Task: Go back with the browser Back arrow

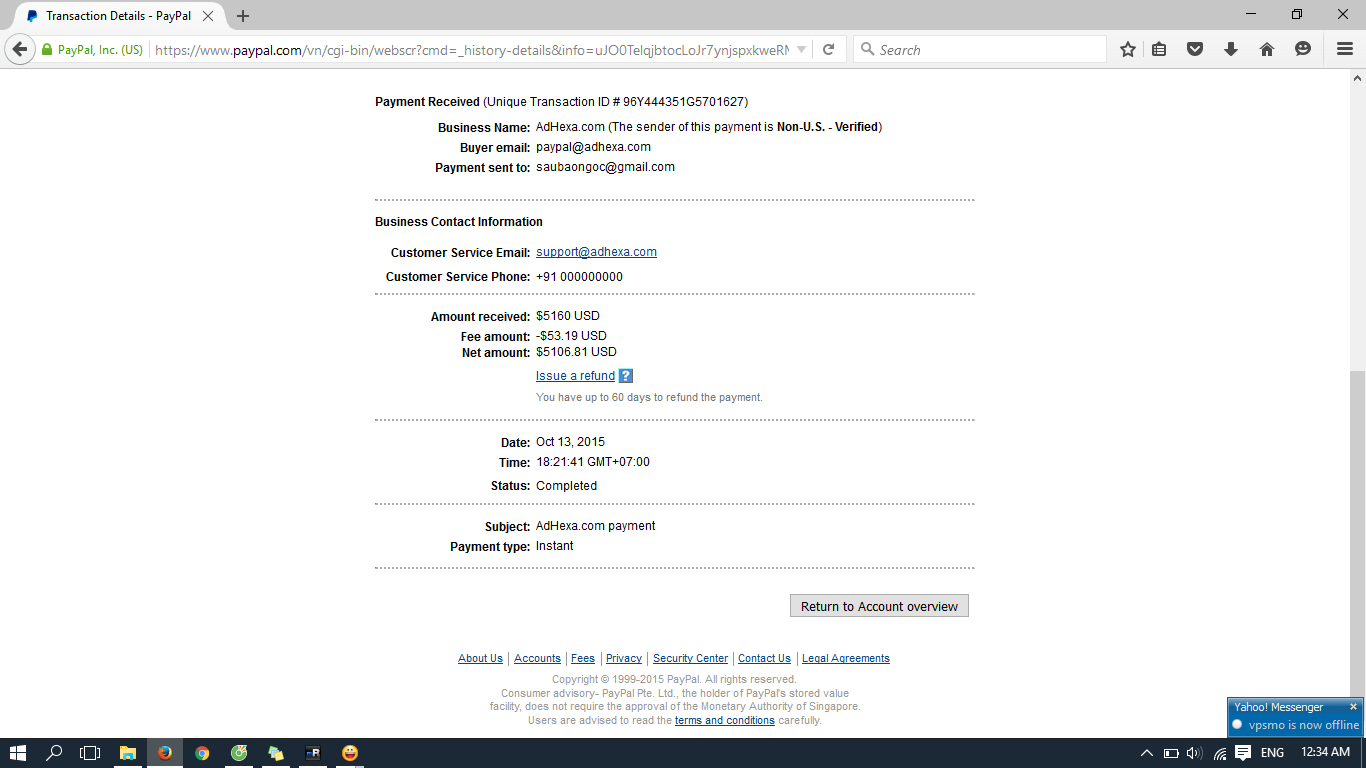Action: [x=20, y=49]
